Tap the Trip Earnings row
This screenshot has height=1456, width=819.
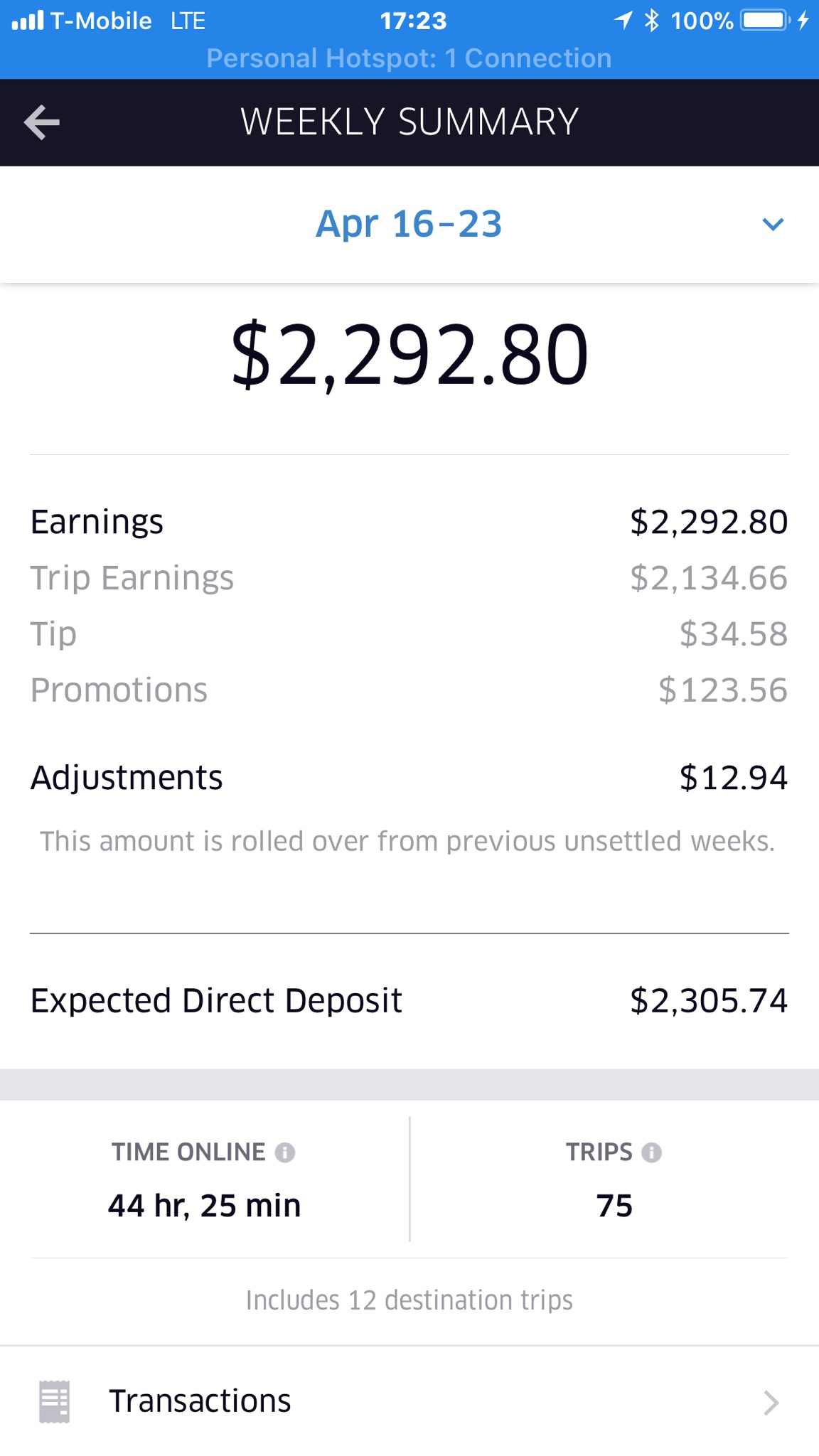(x=409, y=578)
